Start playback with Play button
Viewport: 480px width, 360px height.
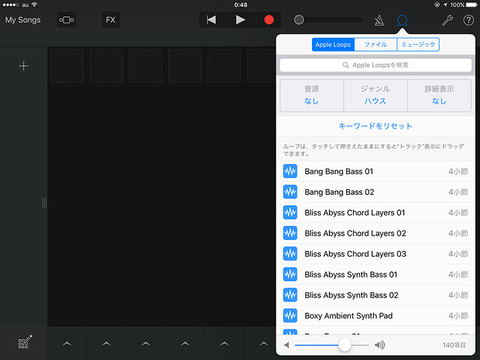(240, 20)
